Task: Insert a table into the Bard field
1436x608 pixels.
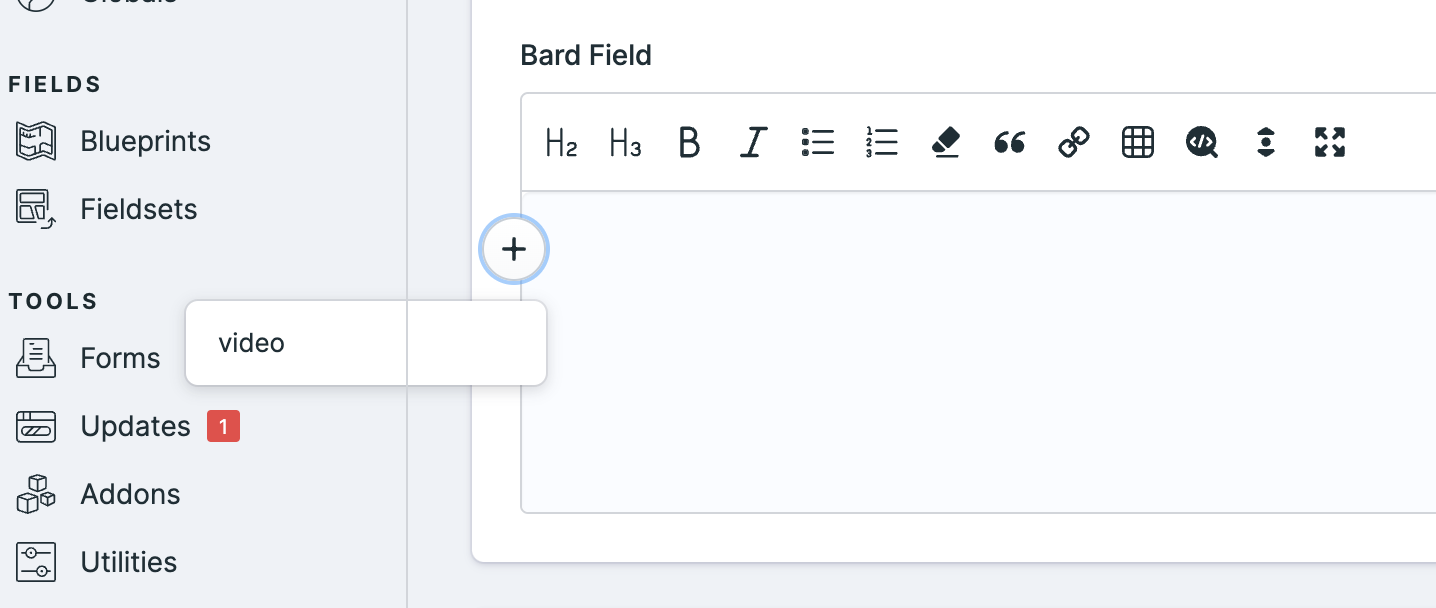Action: pyautogui.click(x=1137, y=143)
